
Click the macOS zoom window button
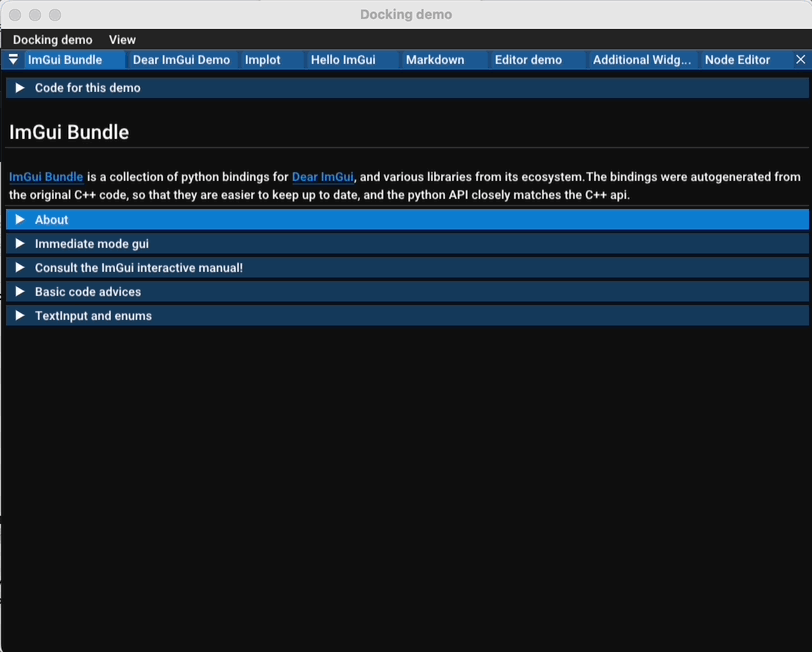55,15
